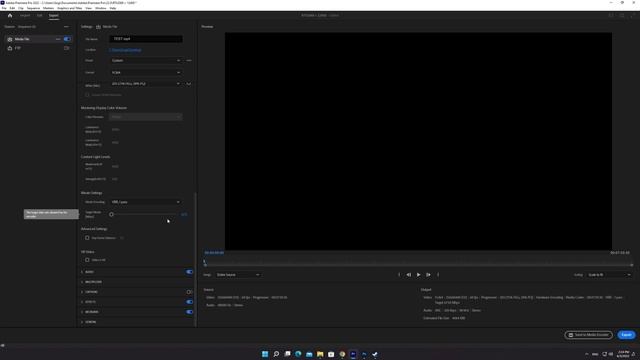Viewport: 640px width, 360px height.
Task: Click Send to Media Encoder button
Action: click(x=589, y=335)
